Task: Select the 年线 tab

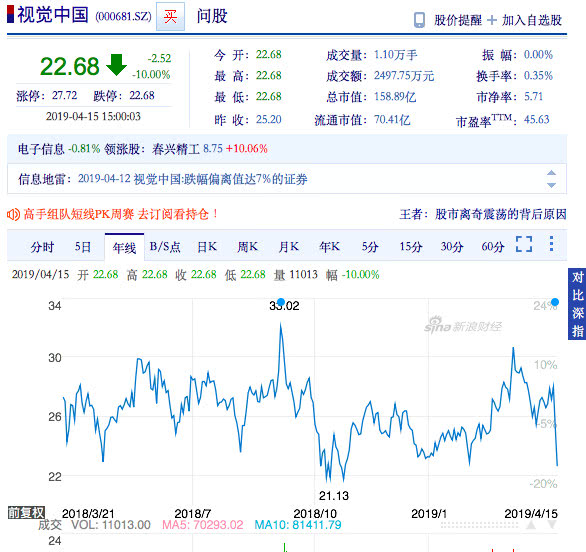Action: click(124, 247)
